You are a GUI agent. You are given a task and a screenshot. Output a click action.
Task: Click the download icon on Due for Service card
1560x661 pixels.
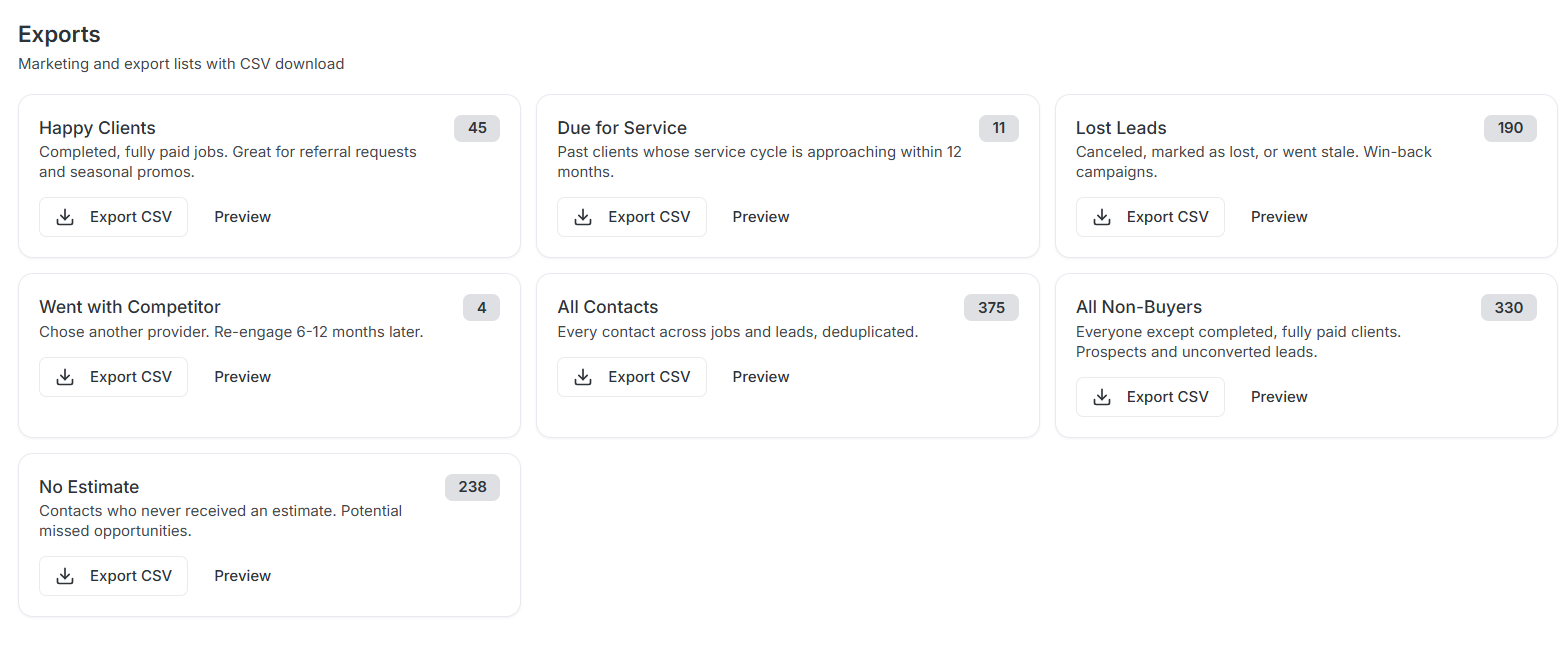[583, 216]
